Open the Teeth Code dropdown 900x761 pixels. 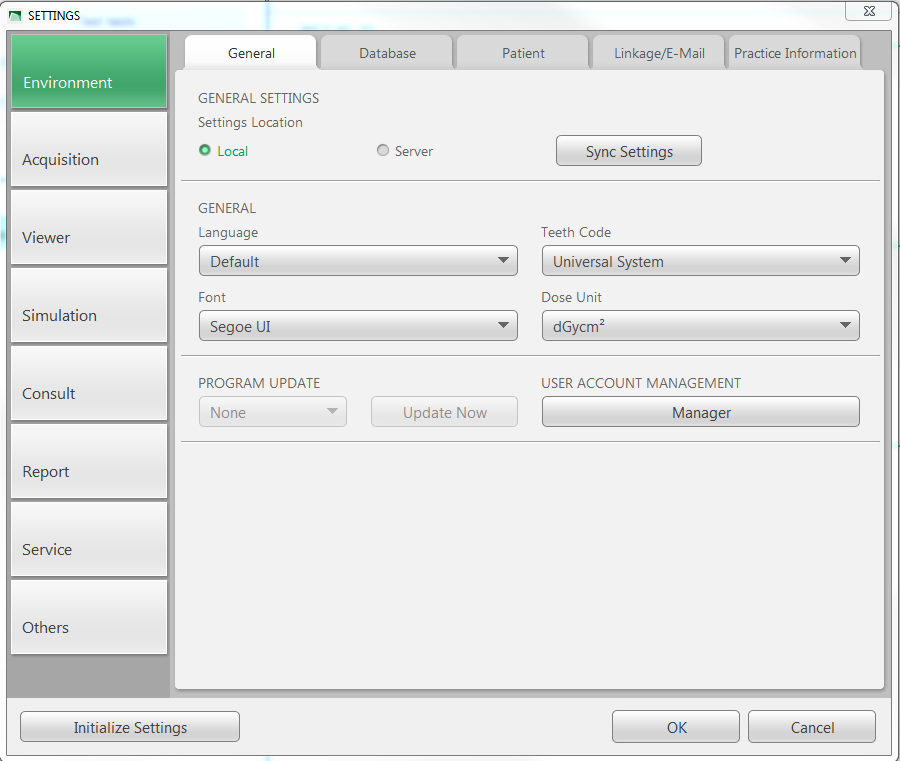point(700,261)
